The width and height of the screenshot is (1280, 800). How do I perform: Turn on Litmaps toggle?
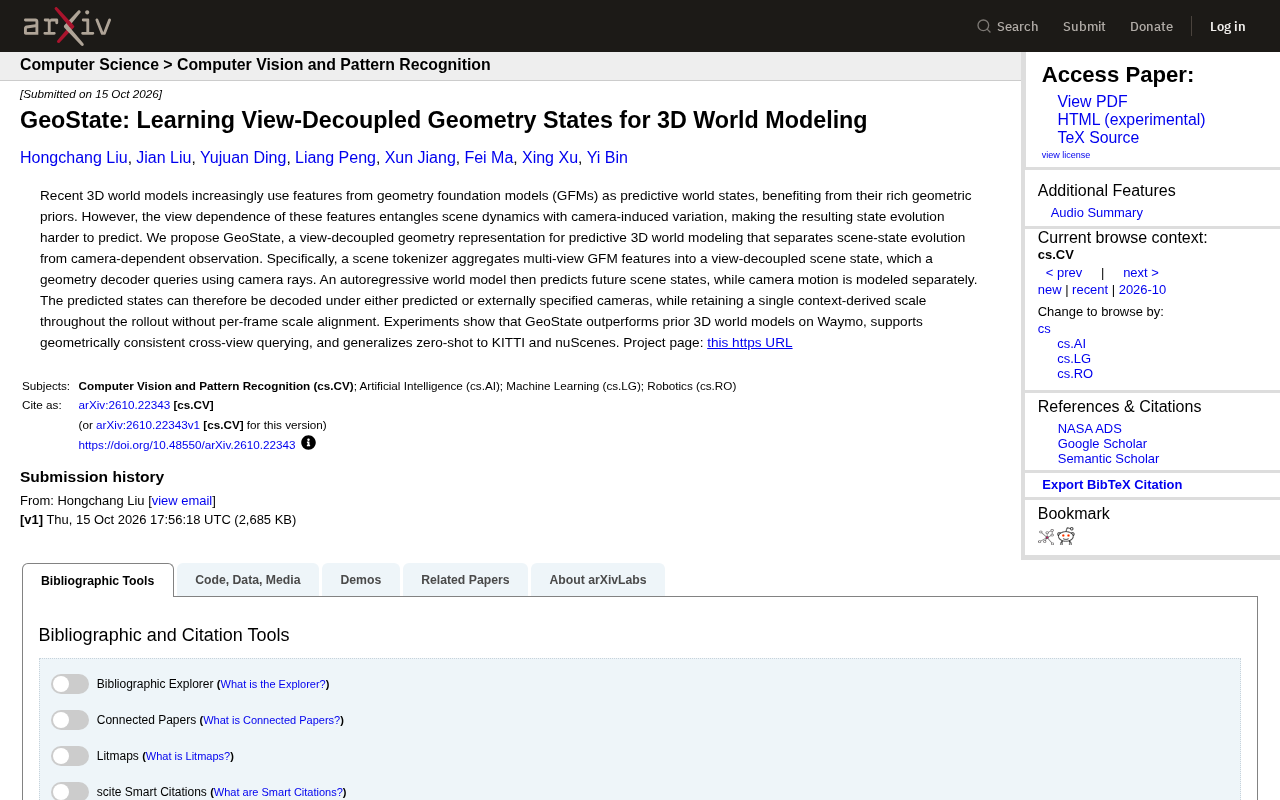[x=70, y=756]
